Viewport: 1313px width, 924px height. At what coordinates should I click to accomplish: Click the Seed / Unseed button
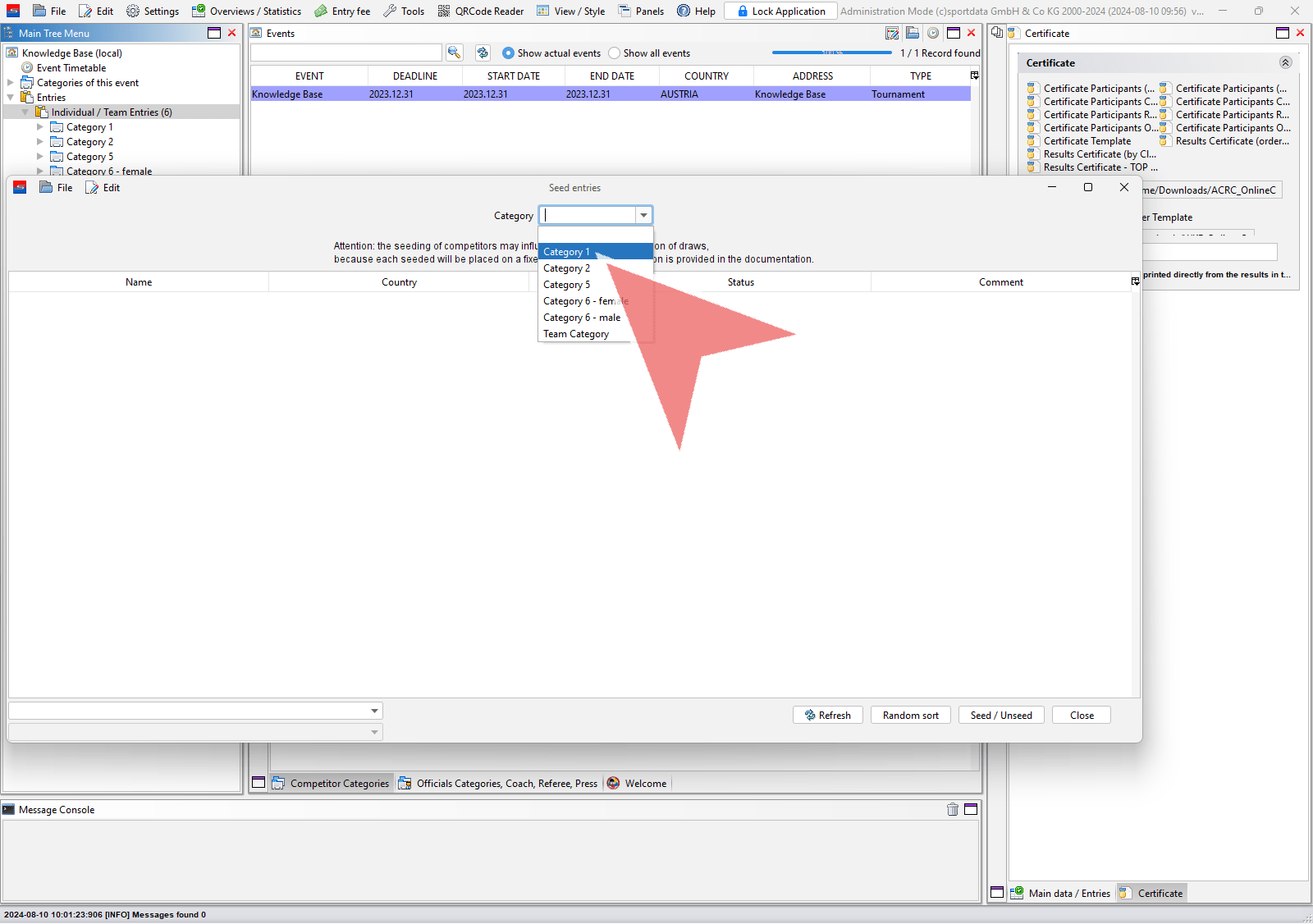pos(1000,715)
